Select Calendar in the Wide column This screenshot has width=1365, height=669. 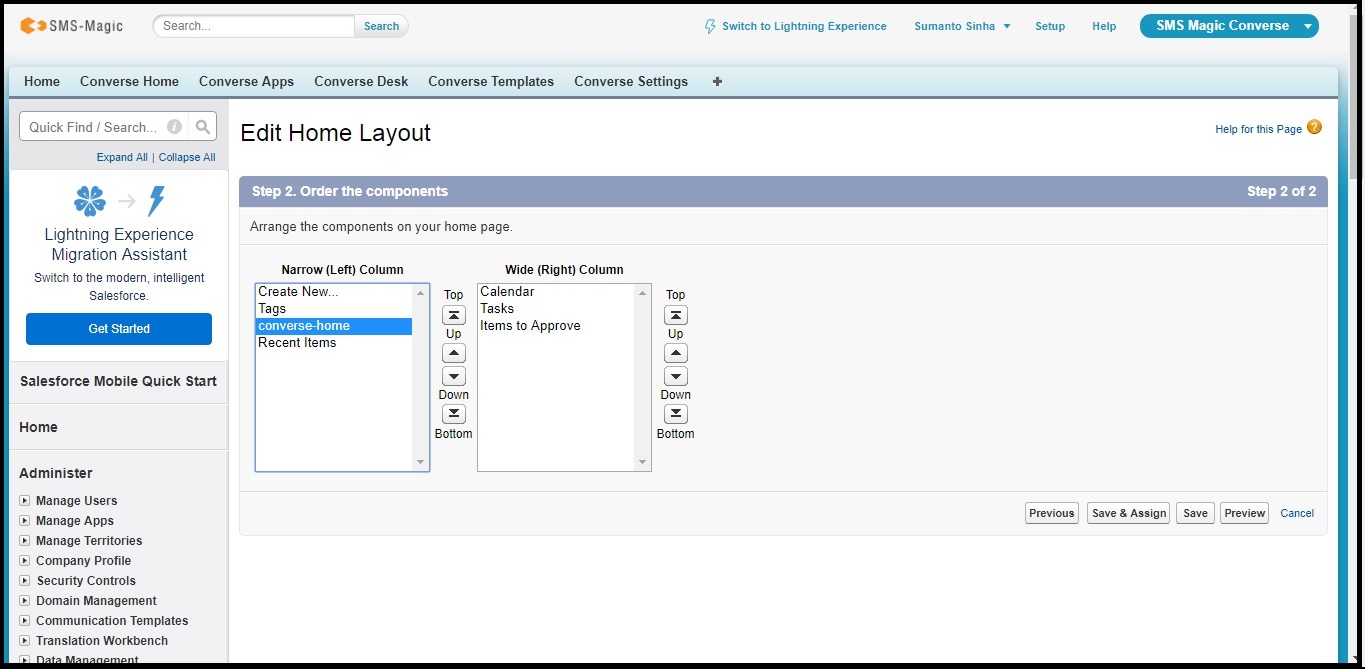556,292
